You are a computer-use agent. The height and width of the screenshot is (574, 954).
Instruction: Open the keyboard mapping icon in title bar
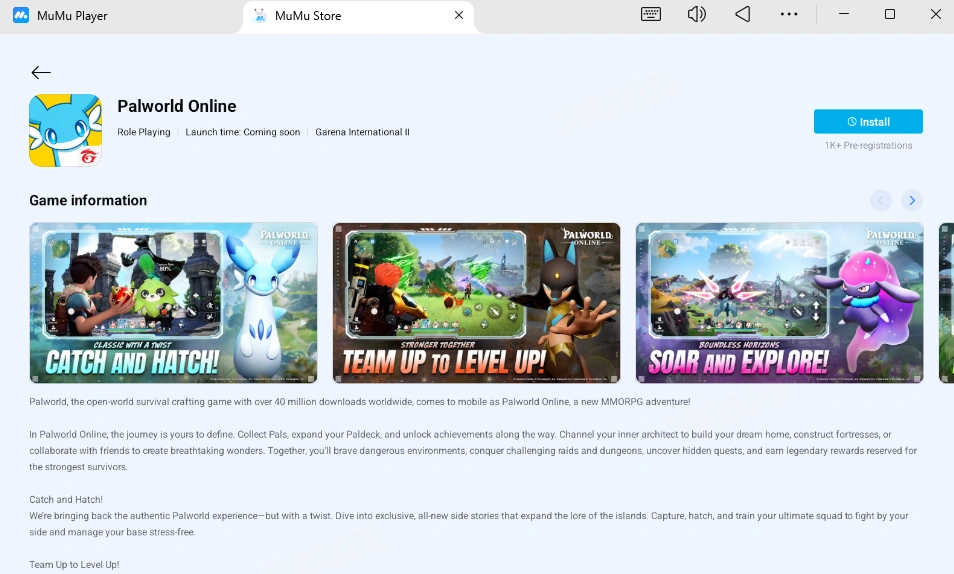(x=650, y=14)
